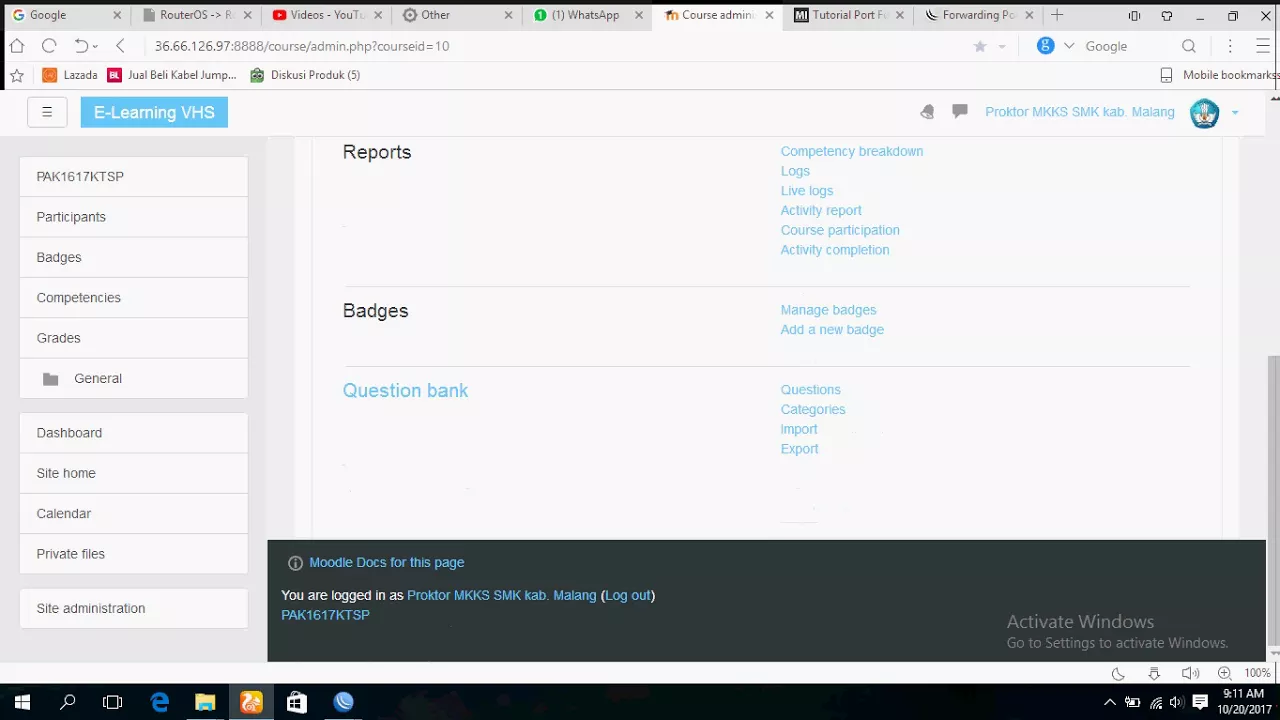Open the Live logs link

tap(807, 191)
